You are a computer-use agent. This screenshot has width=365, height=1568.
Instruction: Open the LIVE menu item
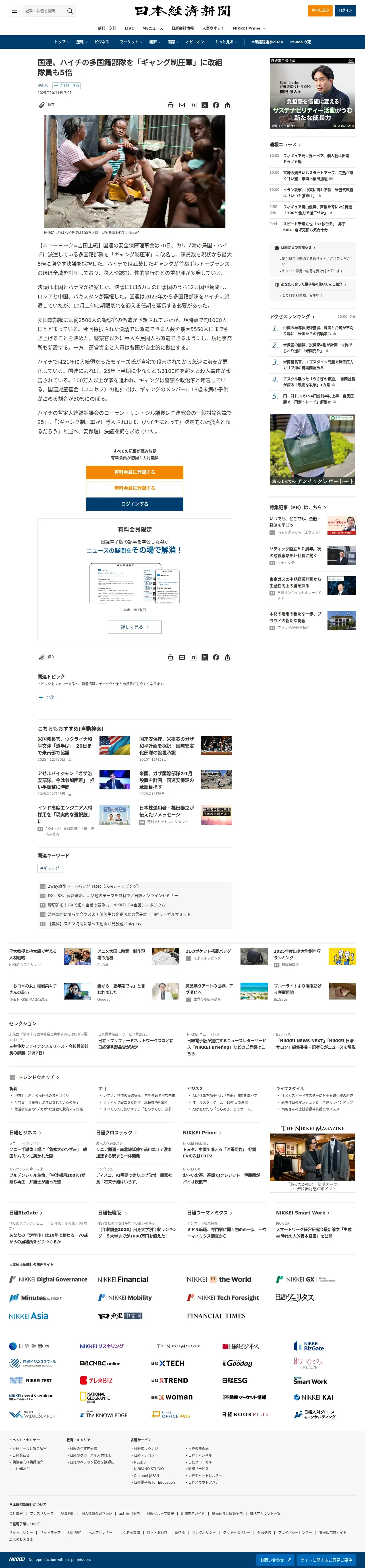[x=129, y=28]
